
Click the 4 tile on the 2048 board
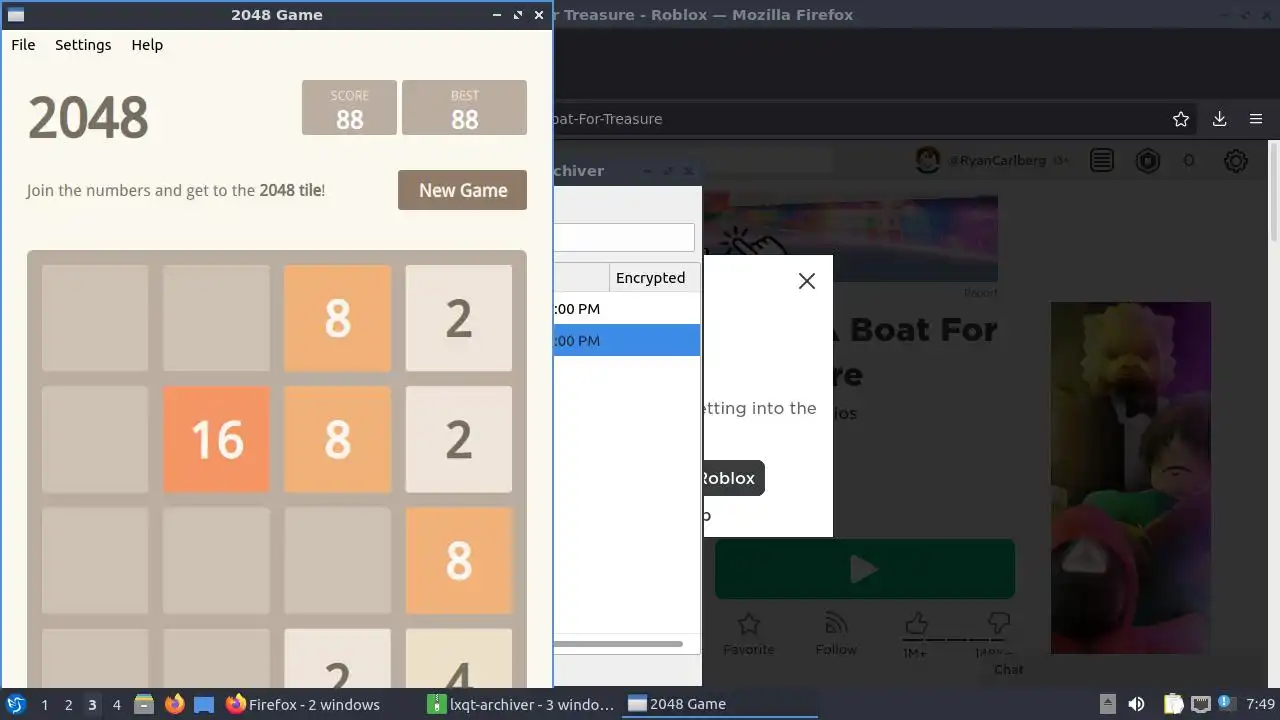click(458, 659)
